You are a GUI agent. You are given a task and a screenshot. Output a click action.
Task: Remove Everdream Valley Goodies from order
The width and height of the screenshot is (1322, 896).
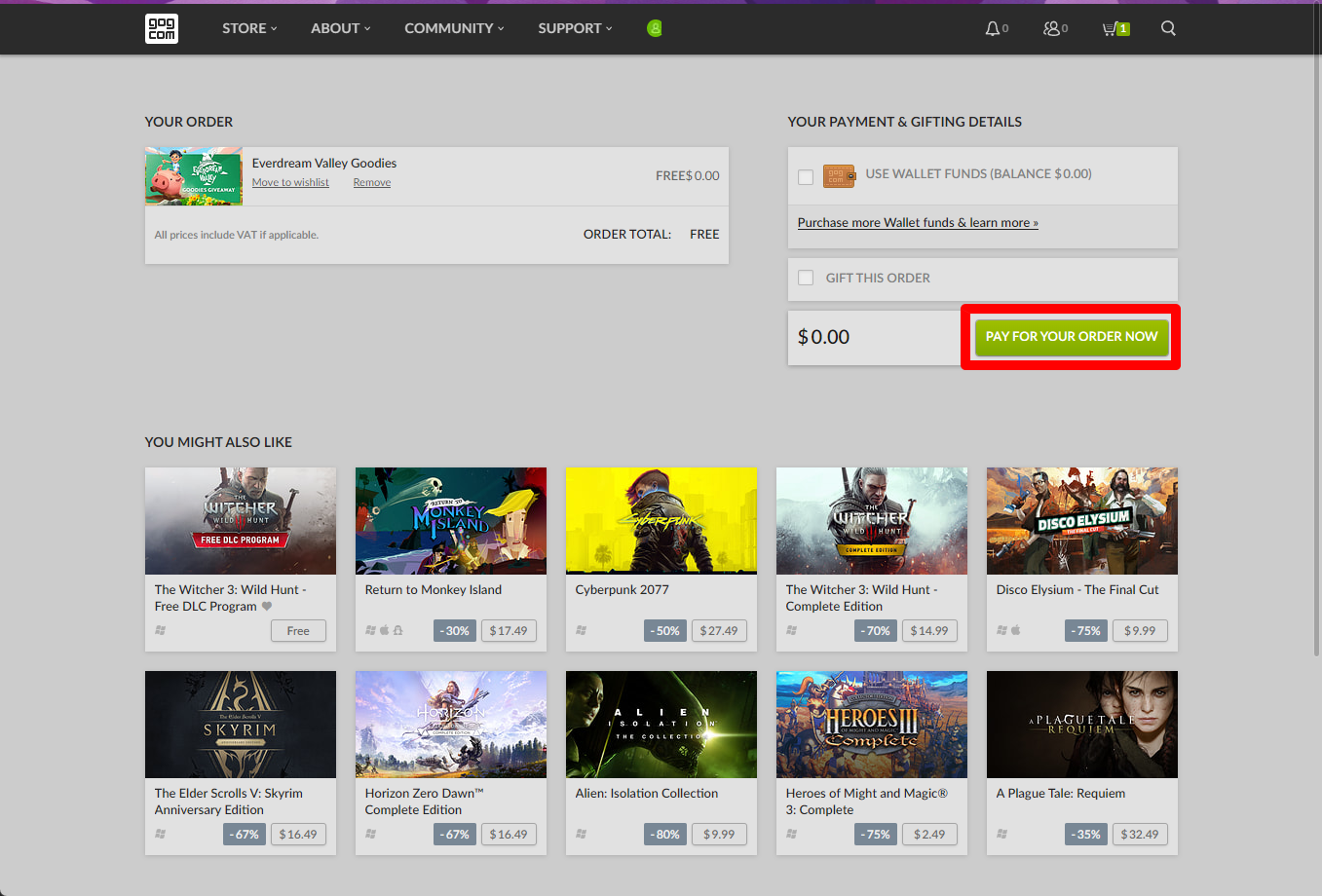pyautogui.click(x=372, y=182)
